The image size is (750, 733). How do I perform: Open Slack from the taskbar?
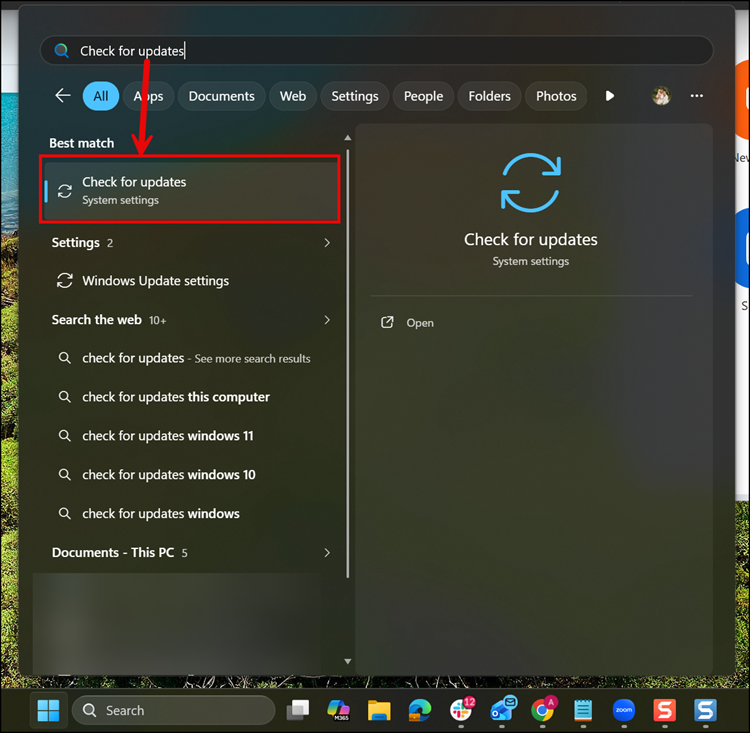tap(462, 709)
